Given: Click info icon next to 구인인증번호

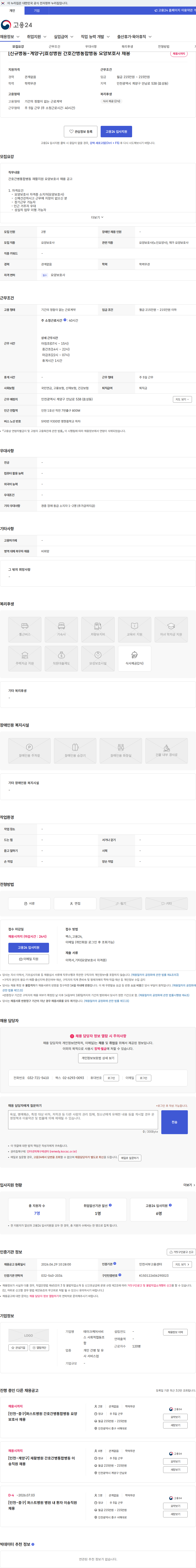Looking at the screenshot, I should point(120,1275).
